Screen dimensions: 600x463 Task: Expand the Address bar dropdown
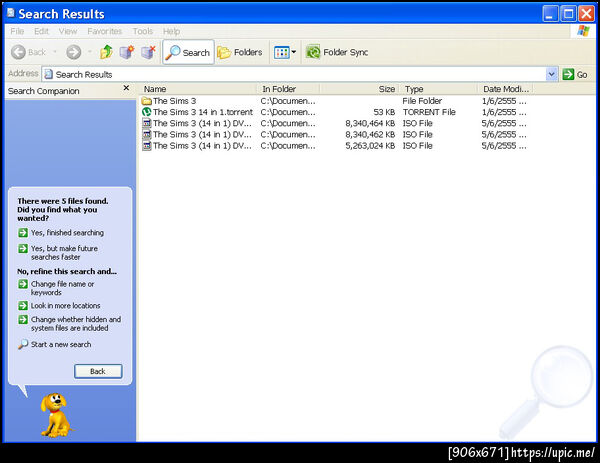click(551, 74)
